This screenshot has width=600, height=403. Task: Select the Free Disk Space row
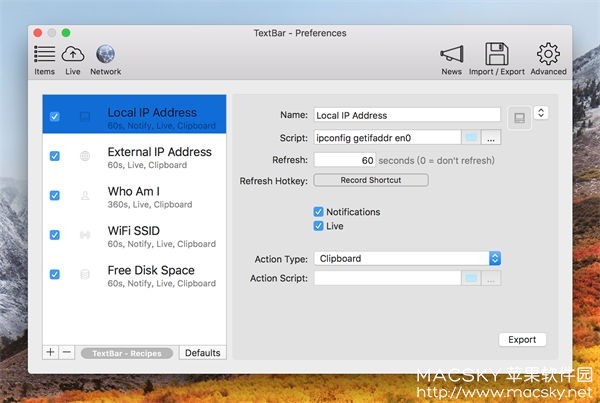(134, 274)
